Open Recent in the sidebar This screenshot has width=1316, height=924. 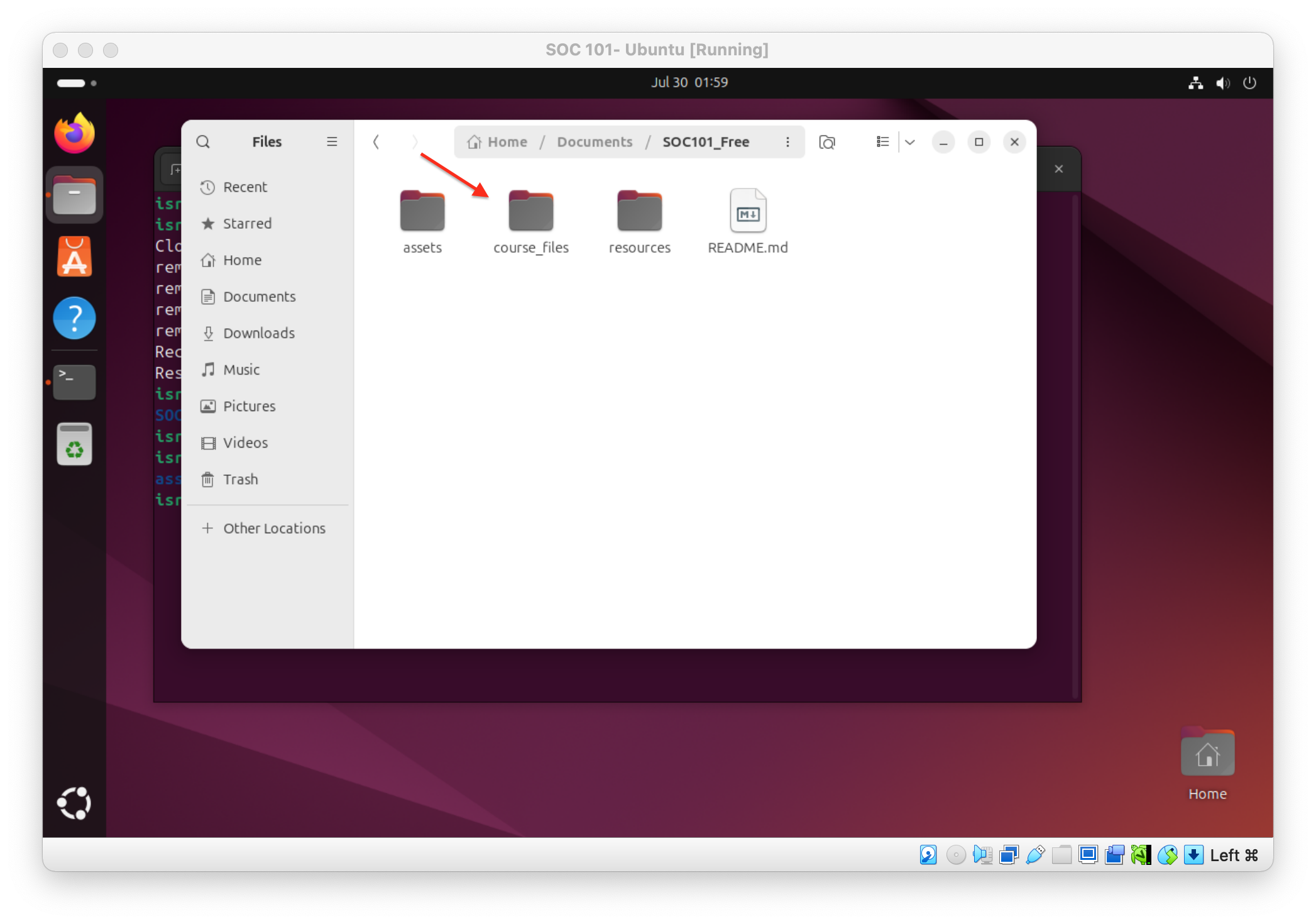point(268,187)
